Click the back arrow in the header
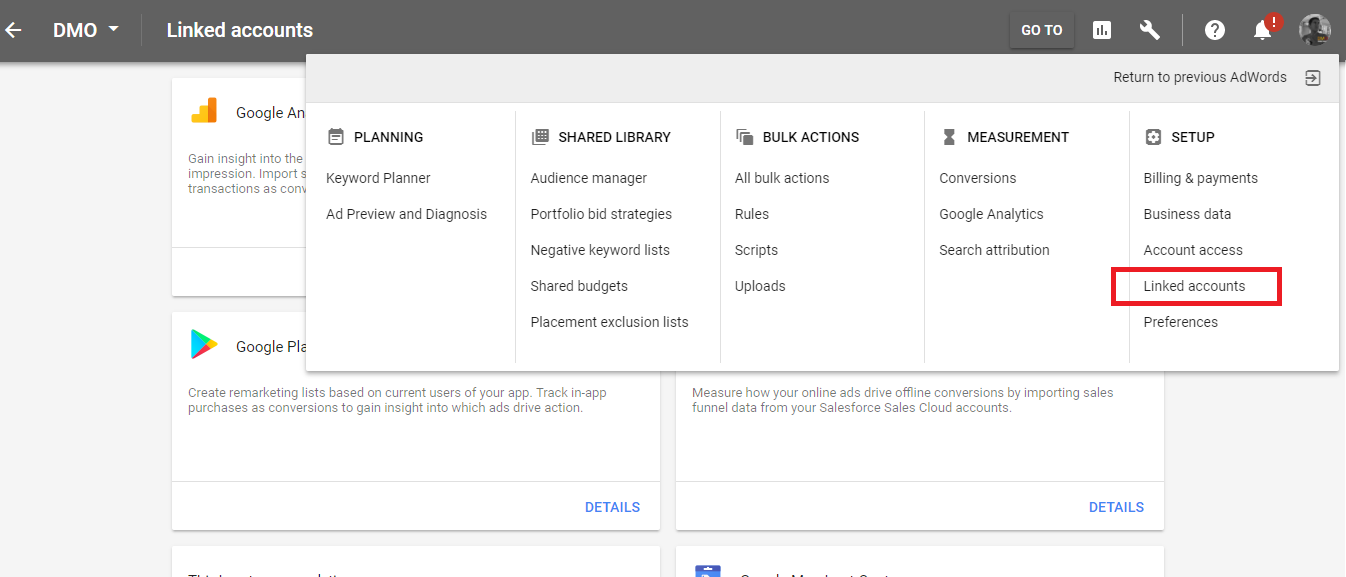Viewport: 1346px width, 577px height. click(x=14, y=30)
